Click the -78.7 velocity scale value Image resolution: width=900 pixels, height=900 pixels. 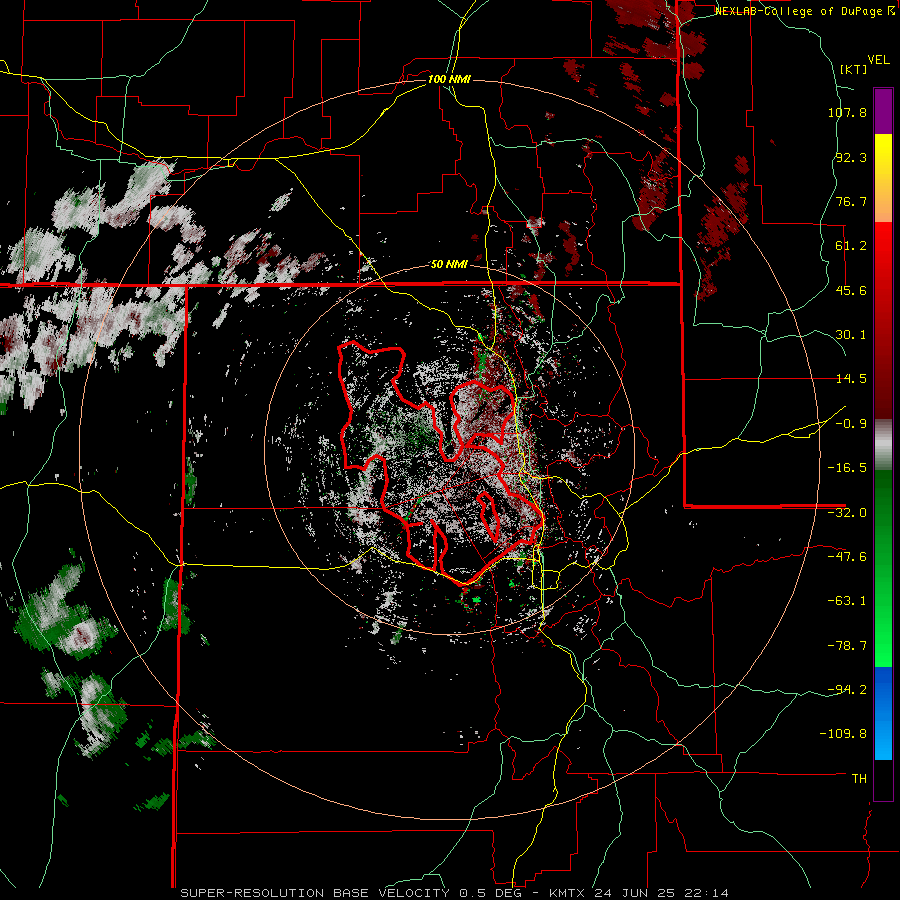847,646
